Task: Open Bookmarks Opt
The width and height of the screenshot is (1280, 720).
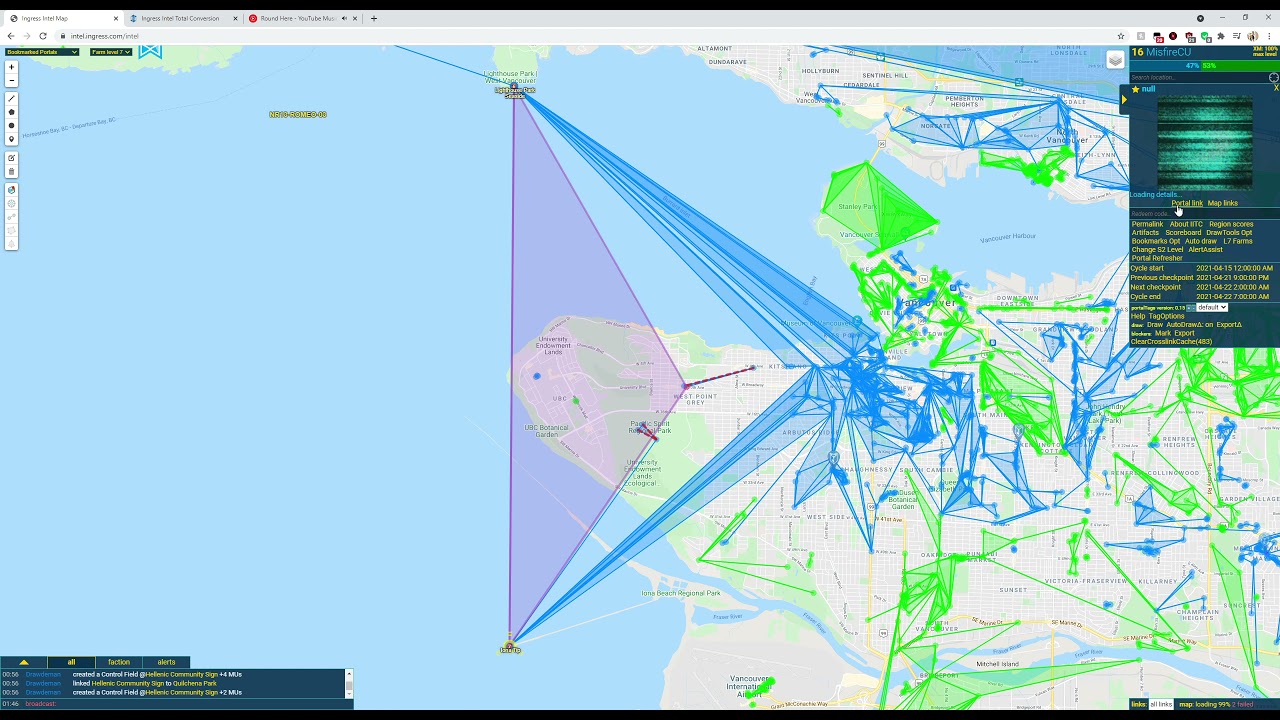Action: pyautogui.click(x=1156, y=241)
